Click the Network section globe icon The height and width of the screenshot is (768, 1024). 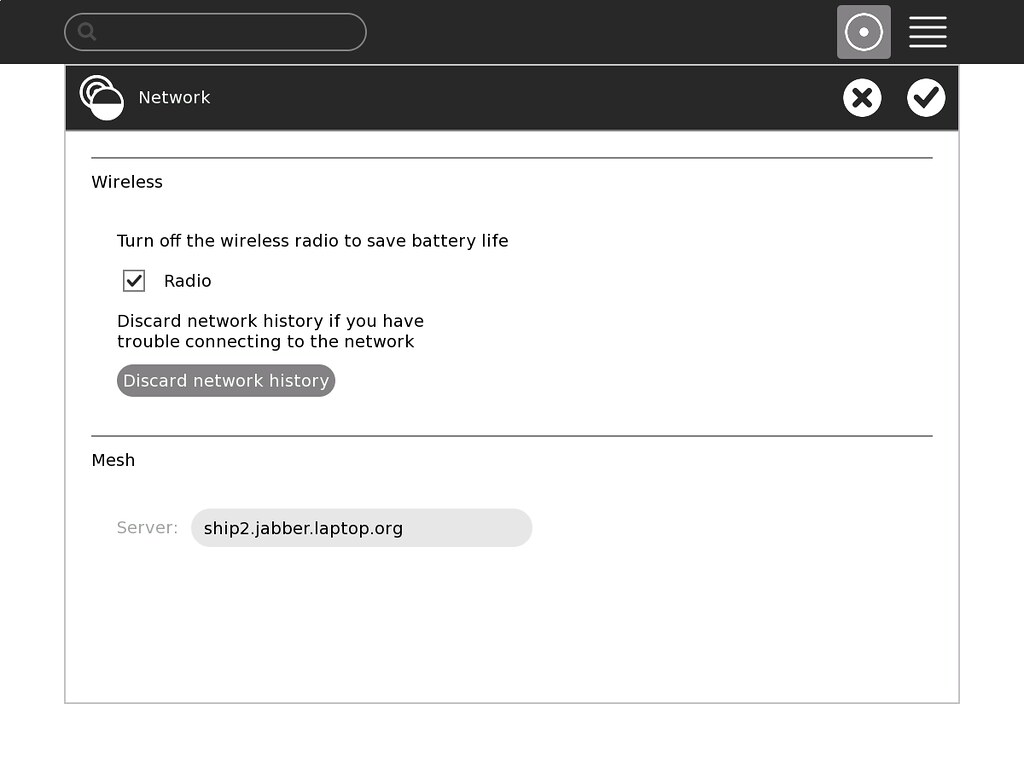[x=101, y=98]
